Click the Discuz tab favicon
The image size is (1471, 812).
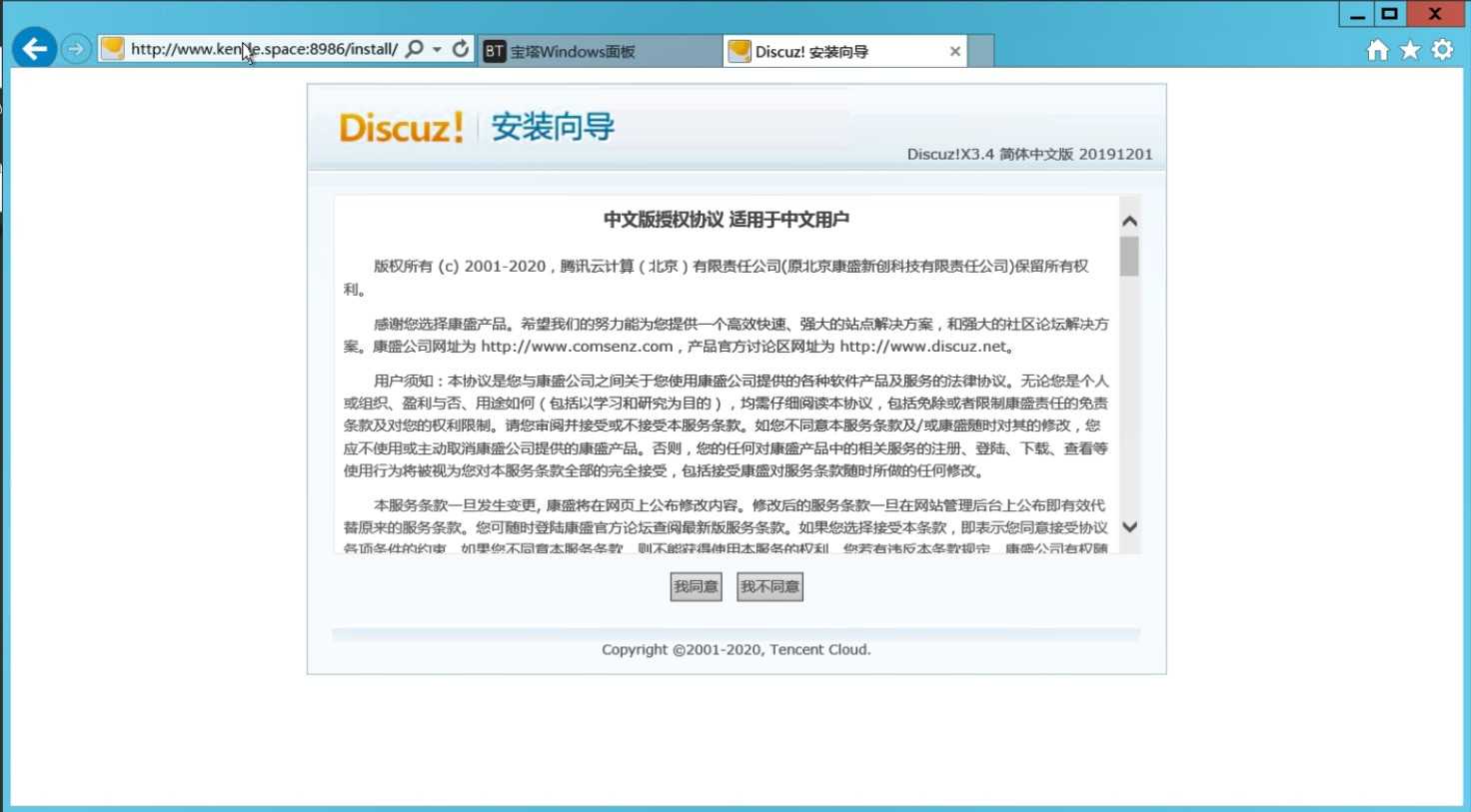739,51
